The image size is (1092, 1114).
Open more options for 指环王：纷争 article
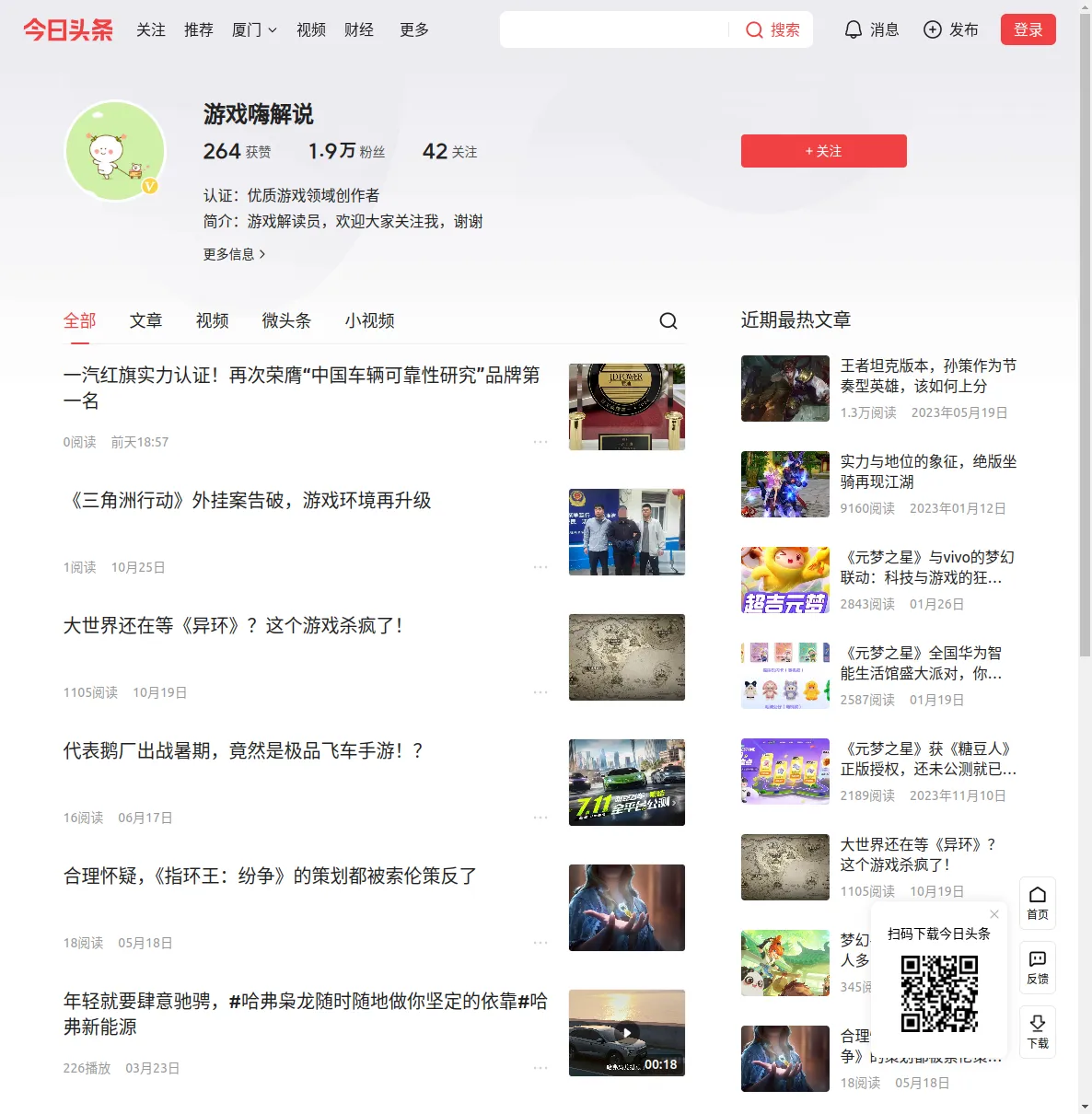coord(540,943)
